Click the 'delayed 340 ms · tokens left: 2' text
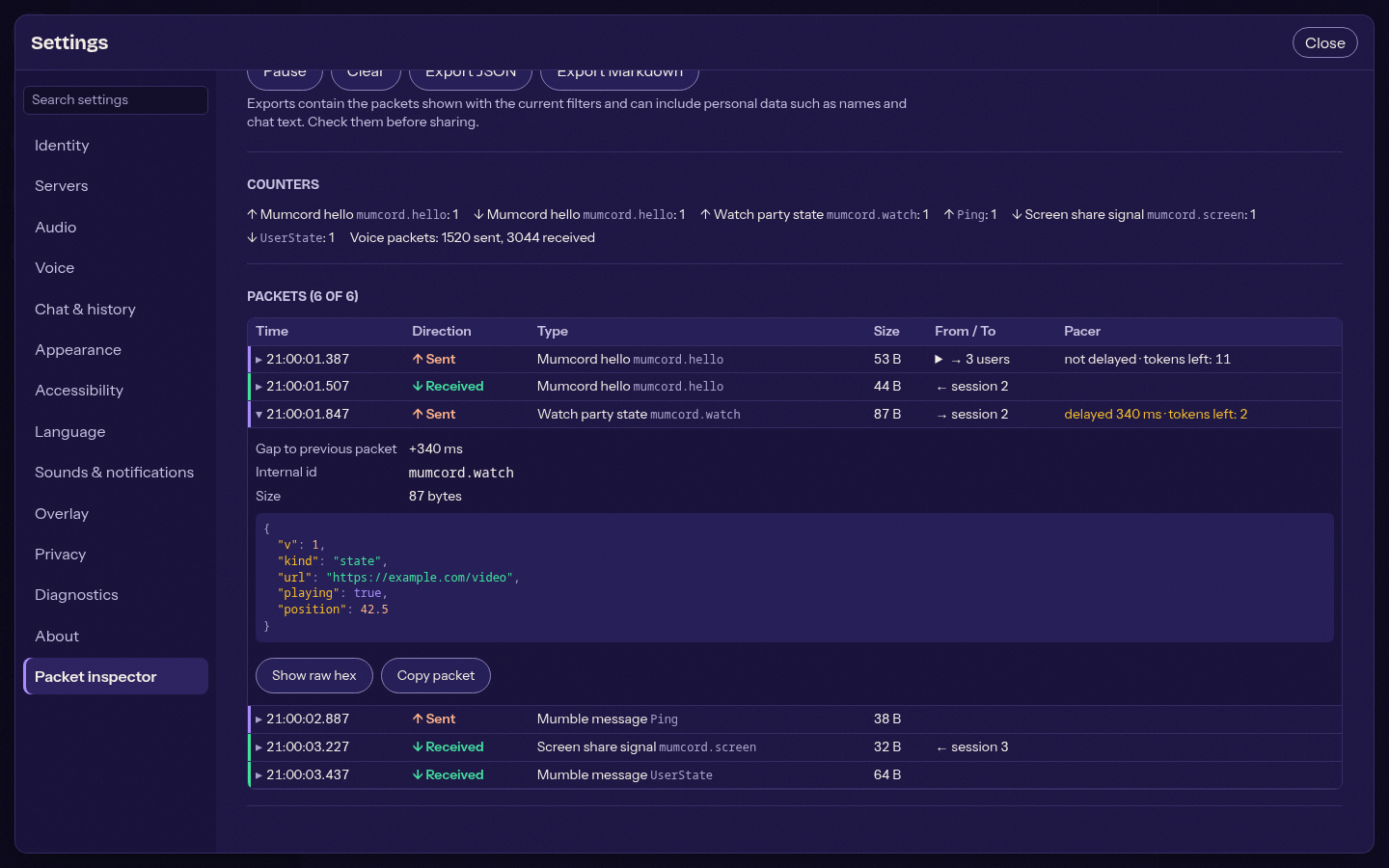Screen dimensions: 1389x868 [x=1156, y=414]
